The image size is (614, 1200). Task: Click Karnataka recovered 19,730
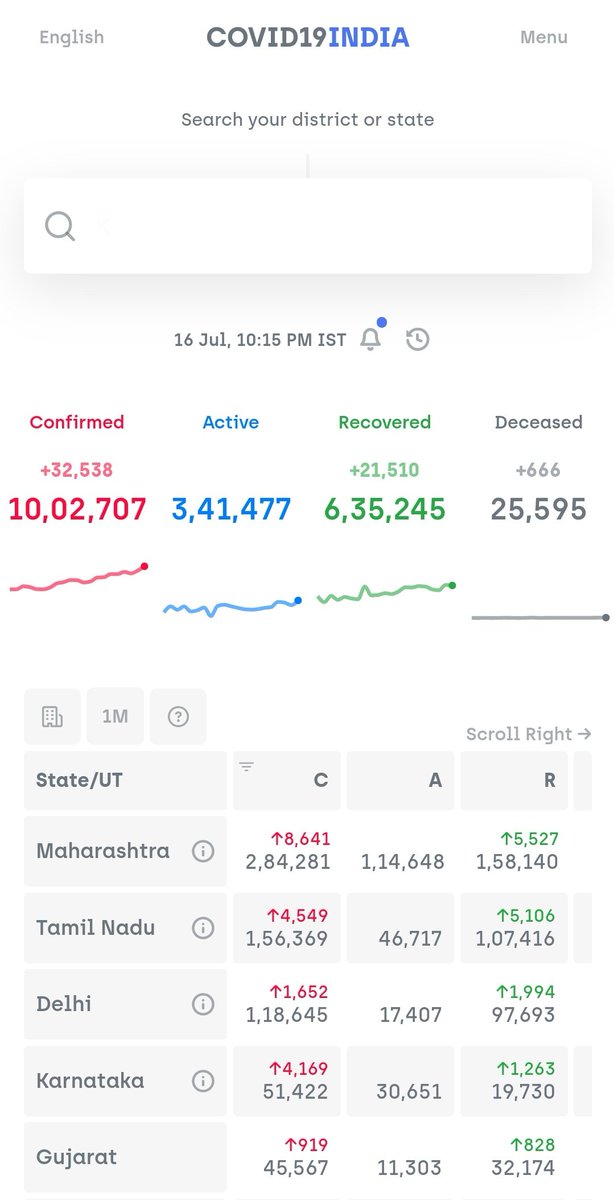[x=525, y=1092]
